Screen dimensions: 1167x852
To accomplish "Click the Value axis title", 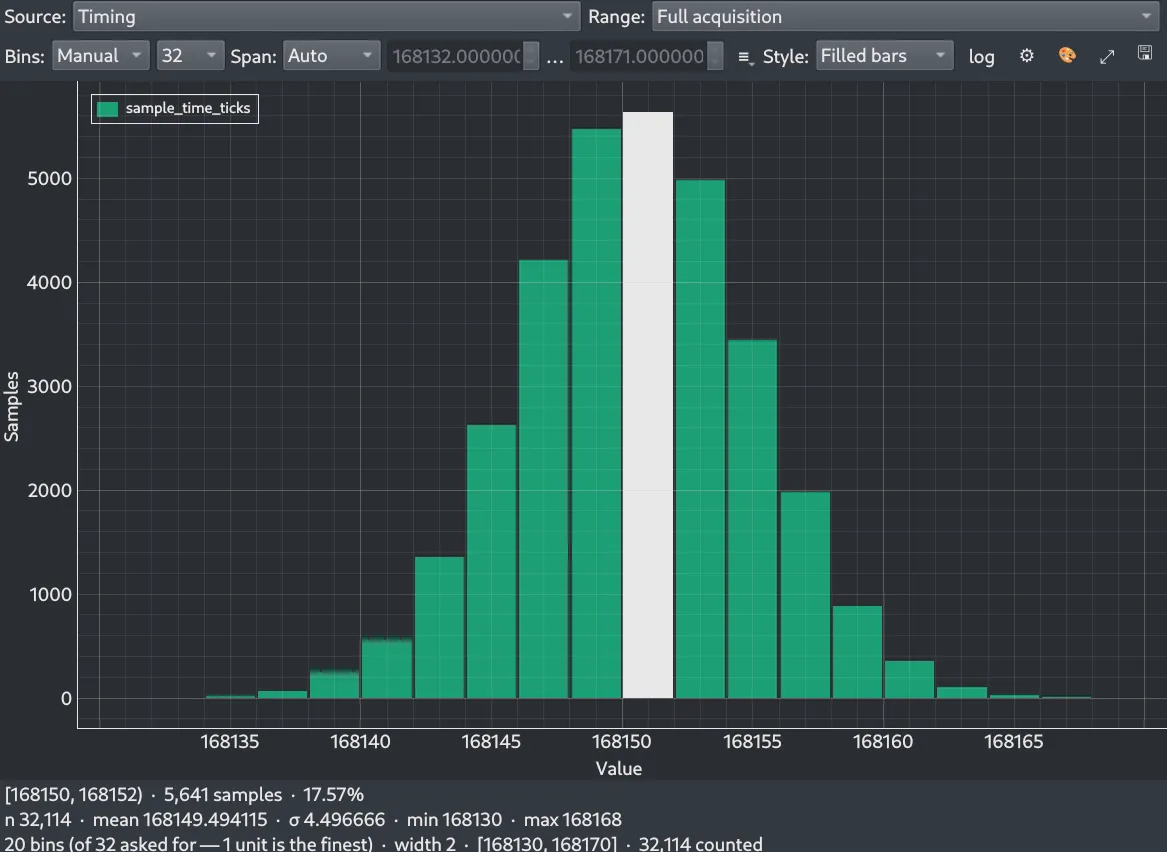I will [x=618, y=769].
